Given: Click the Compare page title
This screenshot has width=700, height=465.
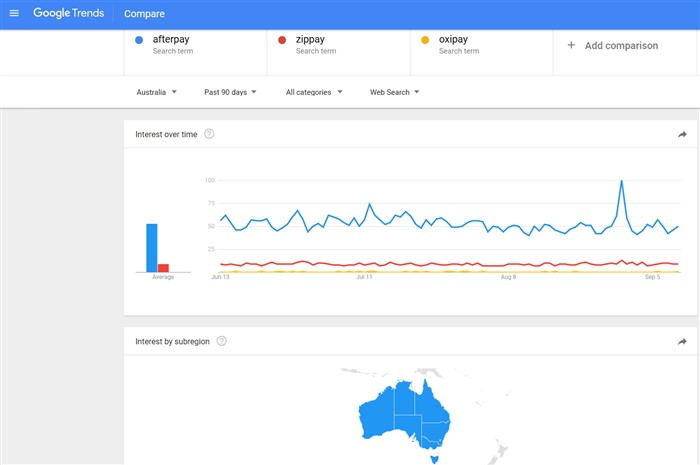Looking at the screenshot, I should pos(144,14).
